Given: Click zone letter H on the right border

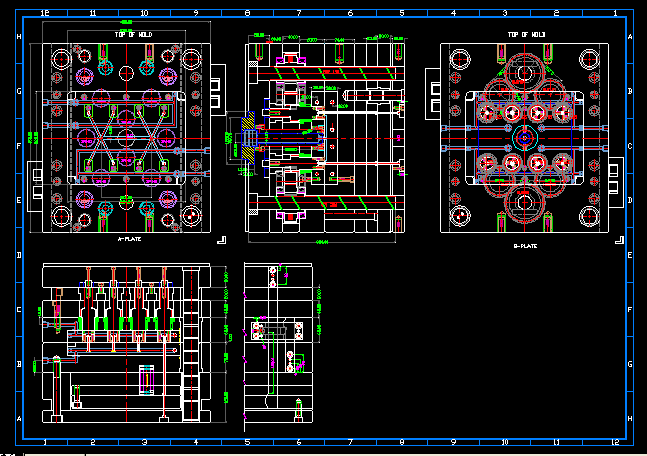Looking at the screenshot, I should pos(630,418).
